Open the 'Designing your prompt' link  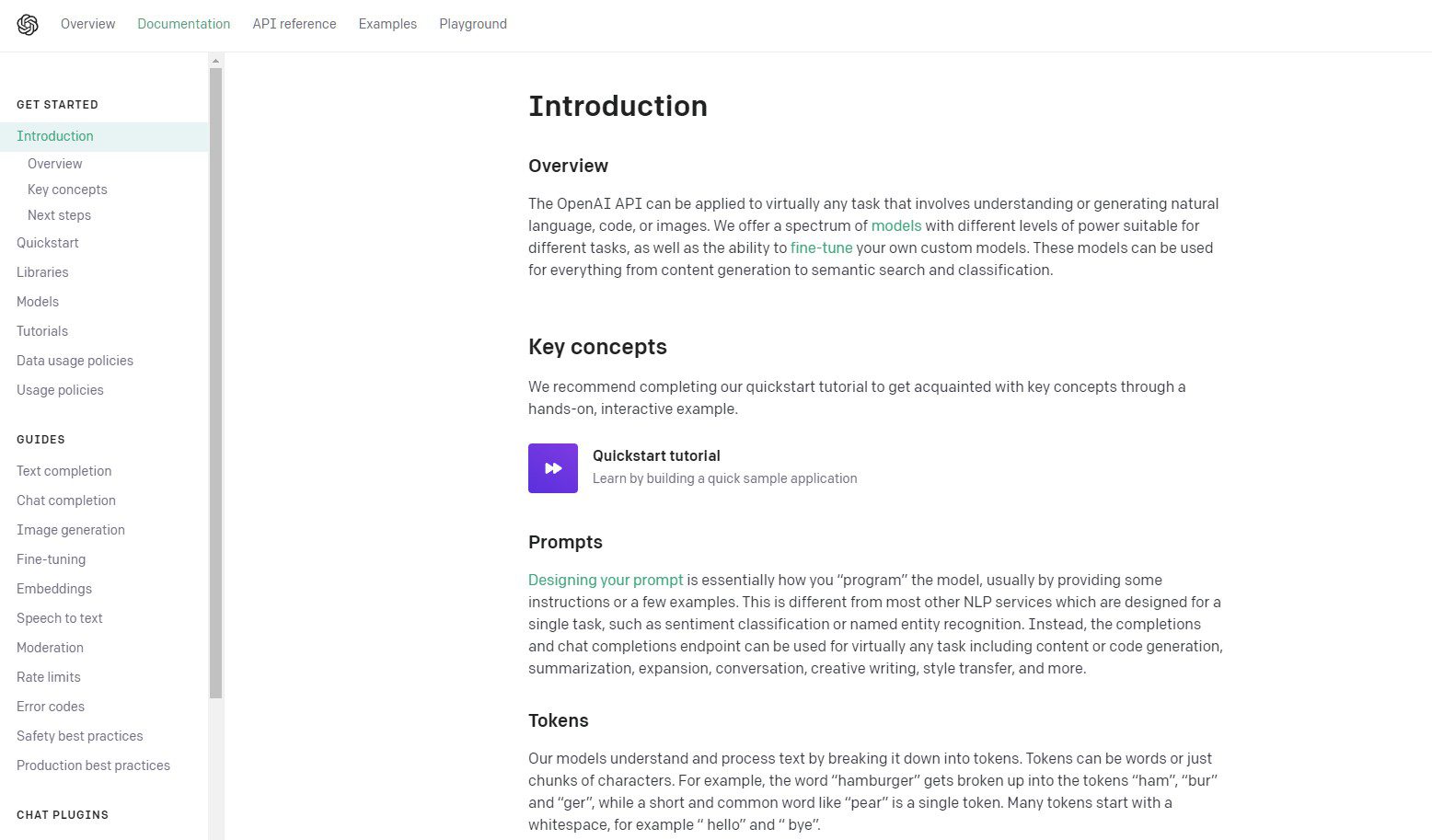click(x=606, y=580)
